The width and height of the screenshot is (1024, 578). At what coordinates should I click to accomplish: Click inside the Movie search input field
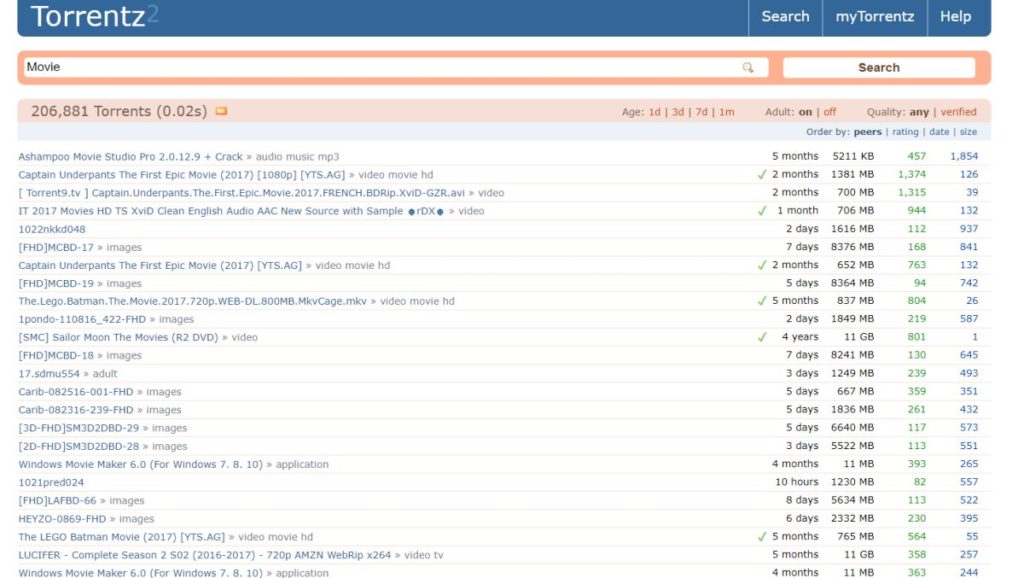coord(300,66)
